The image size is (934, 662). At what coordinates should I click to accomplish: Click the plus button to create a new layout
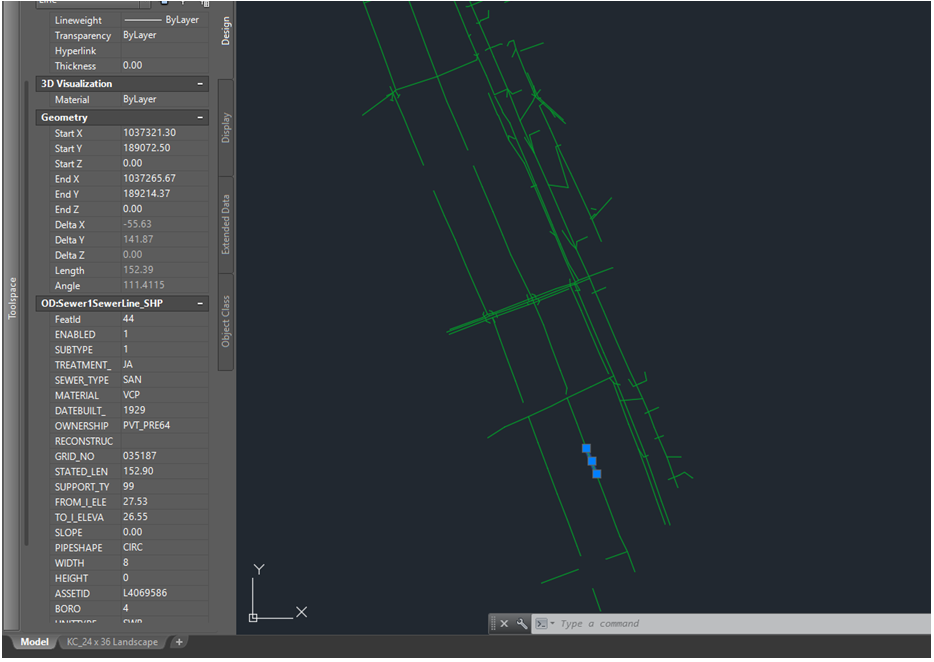(x=178, y=643)
